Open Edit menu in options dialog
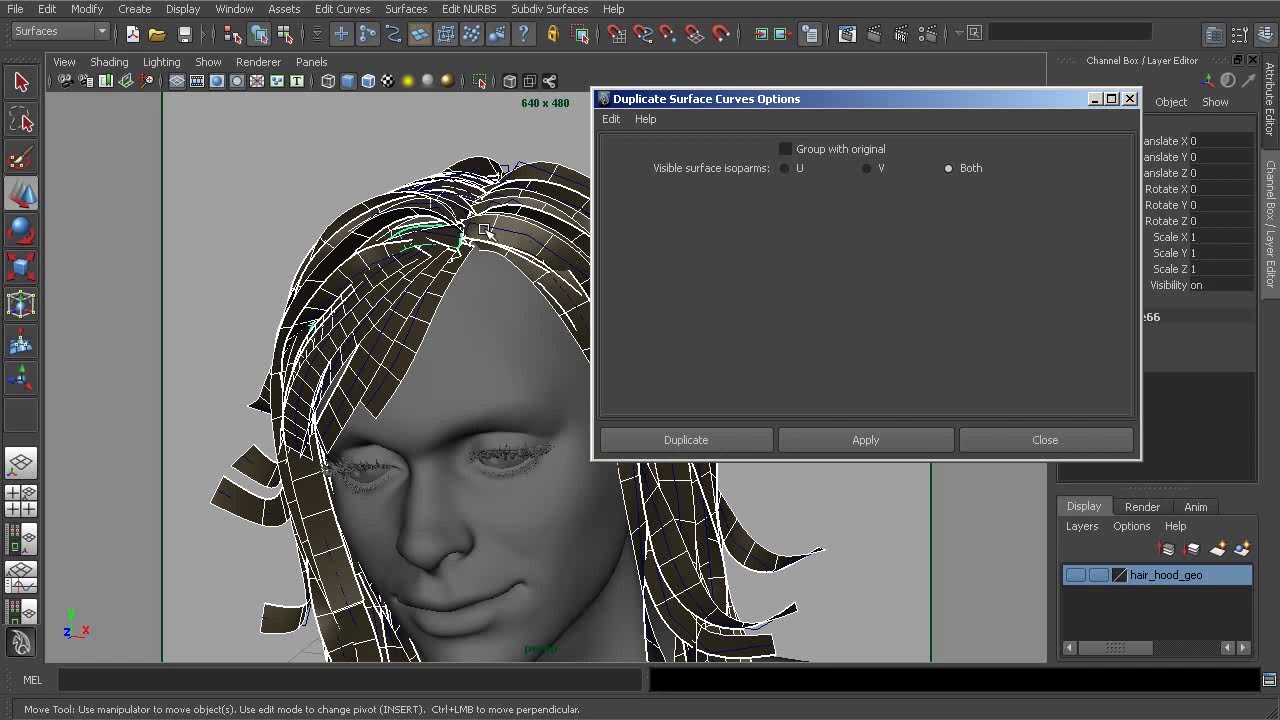The height and width of the screenshot is (720, 1280). click(611, 119)
